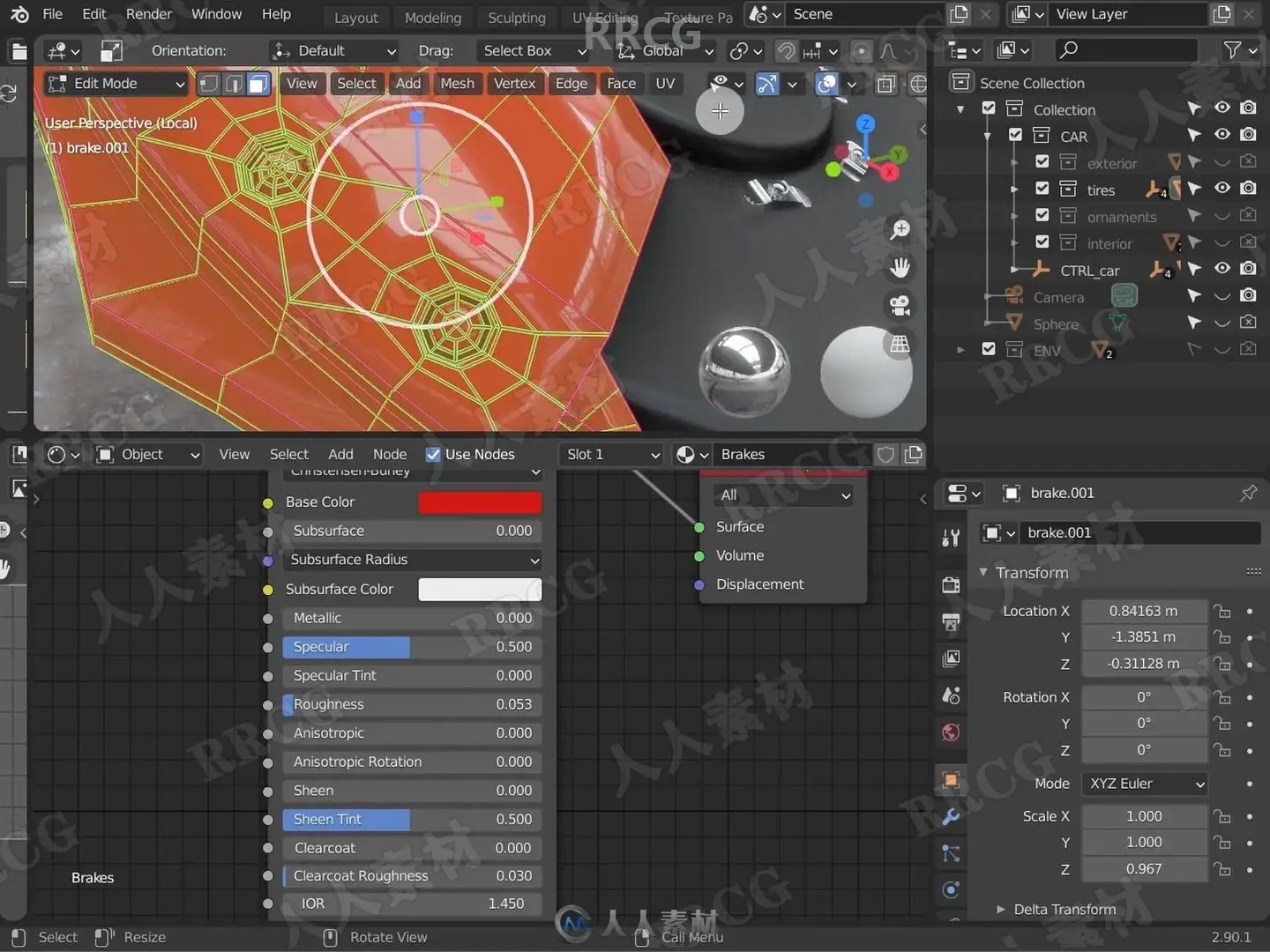Toggle Use Nodes checkbox
The width and height of the screenshot is (1270, 952).
(433, 455)
